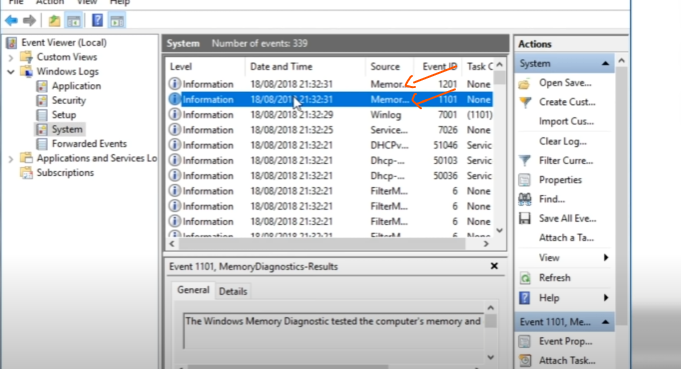Open the Help menu in menu bar
681x369 pixels.
click(x=119, y=2)
